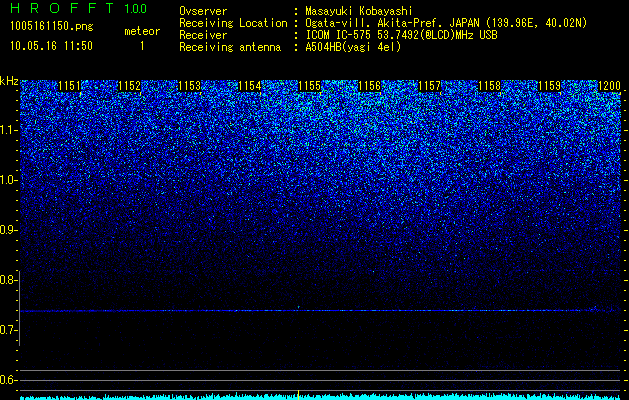629x400 pixels.
Task: Click the 1152 time marker
Action: click(130, 86)
